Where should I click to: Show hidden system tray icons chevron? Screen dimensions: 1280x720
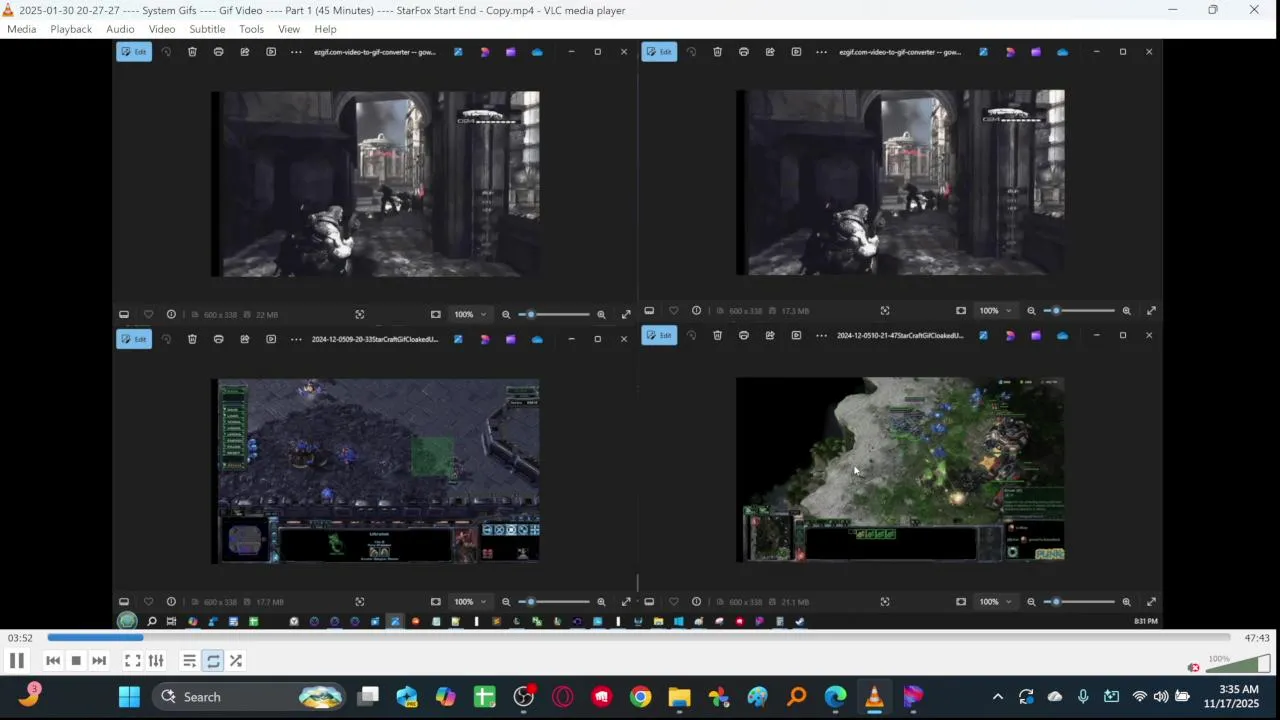point(997,697)
